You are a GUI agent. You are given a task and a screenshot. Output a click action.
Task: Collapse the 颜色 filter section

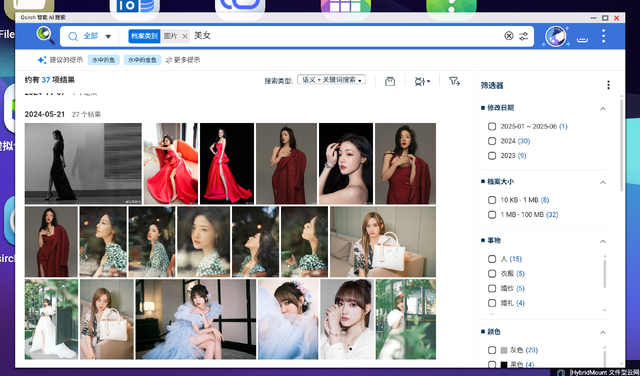(602, 332)
